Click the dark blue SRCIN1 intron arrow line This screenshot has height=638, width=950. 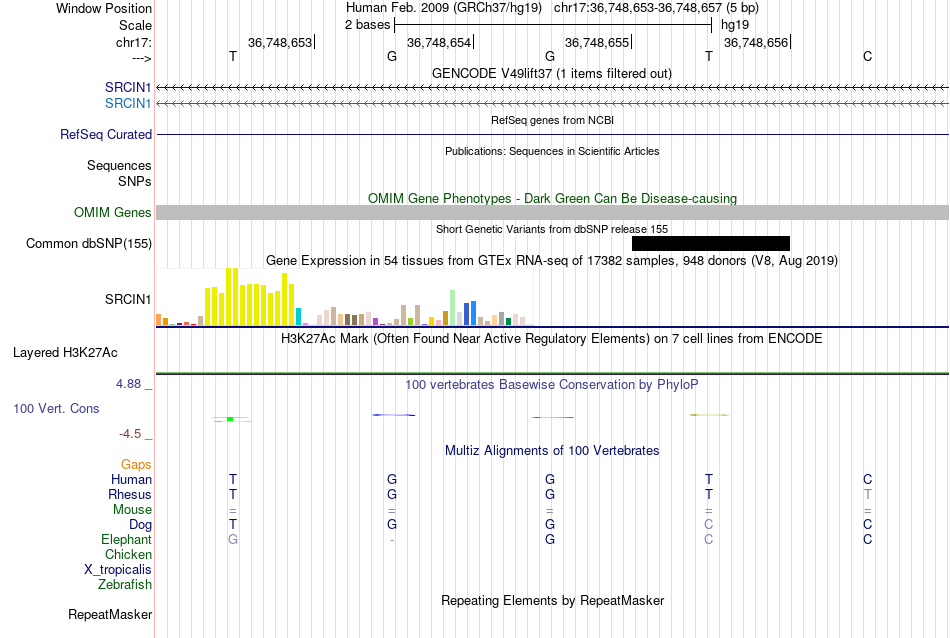[552, 88]
